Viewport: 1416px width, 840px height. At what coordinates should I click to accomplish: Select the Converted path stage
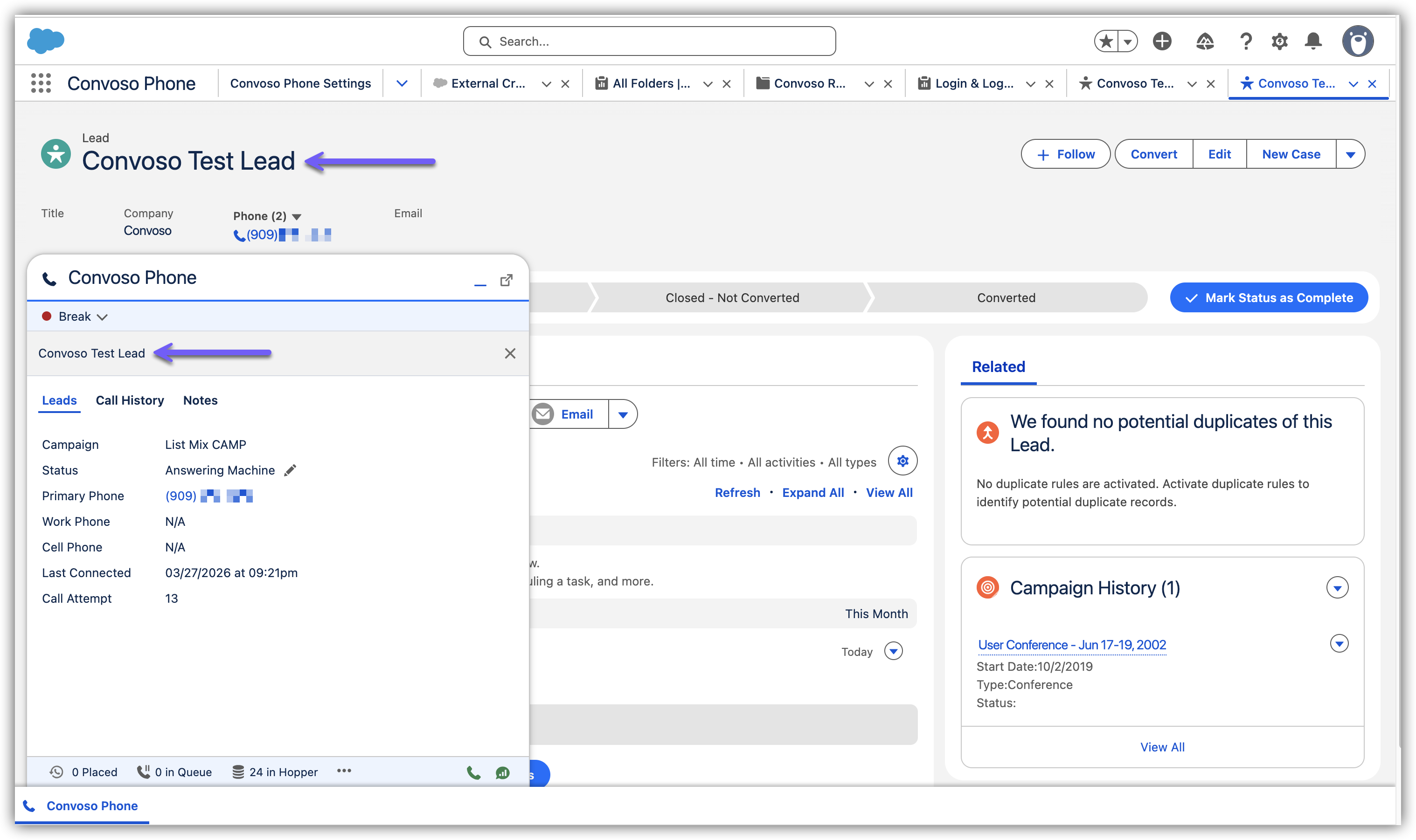click(1006, 298)
